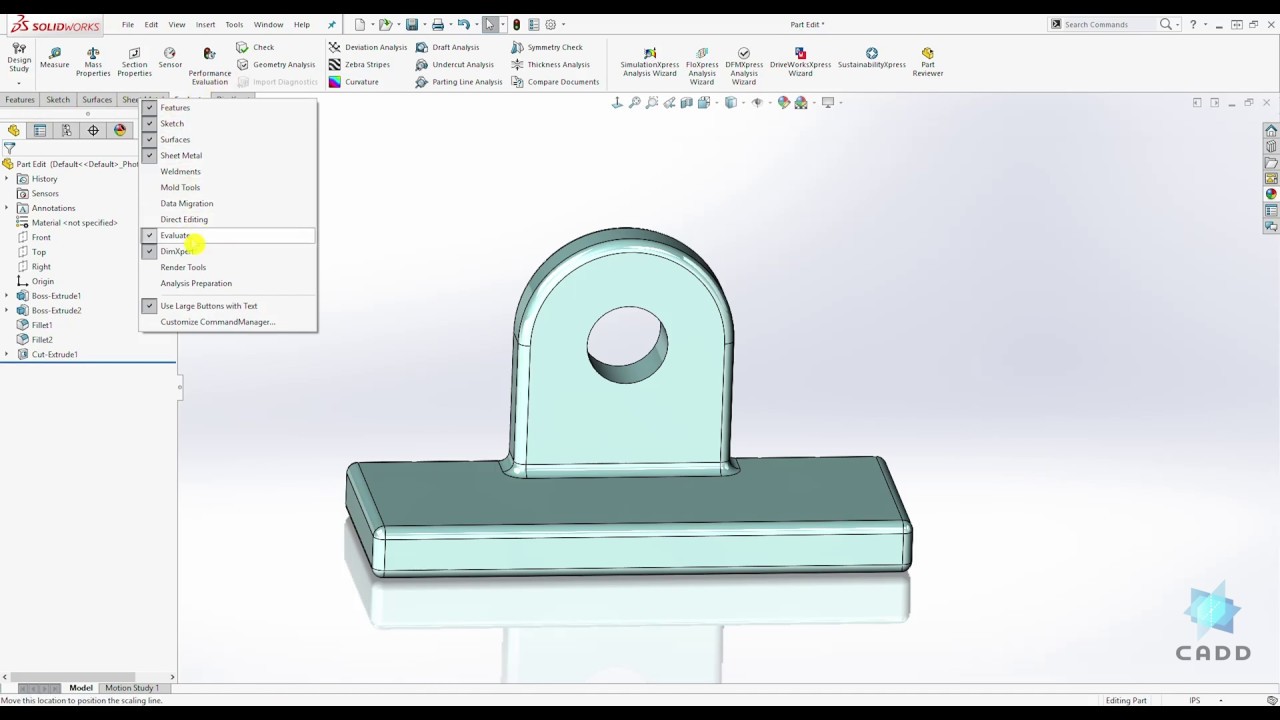Open SustainabilityXpress

[x=872, y=58]
